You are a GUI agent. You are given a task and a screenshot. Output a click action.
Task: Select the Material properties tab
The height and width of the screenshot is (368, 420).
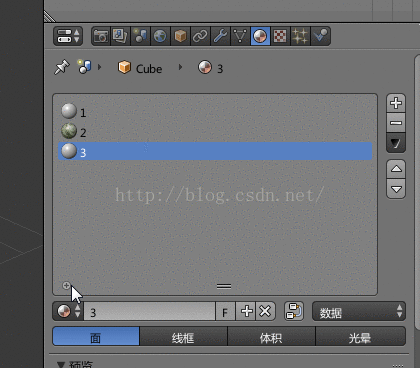[x=260, y=36]
